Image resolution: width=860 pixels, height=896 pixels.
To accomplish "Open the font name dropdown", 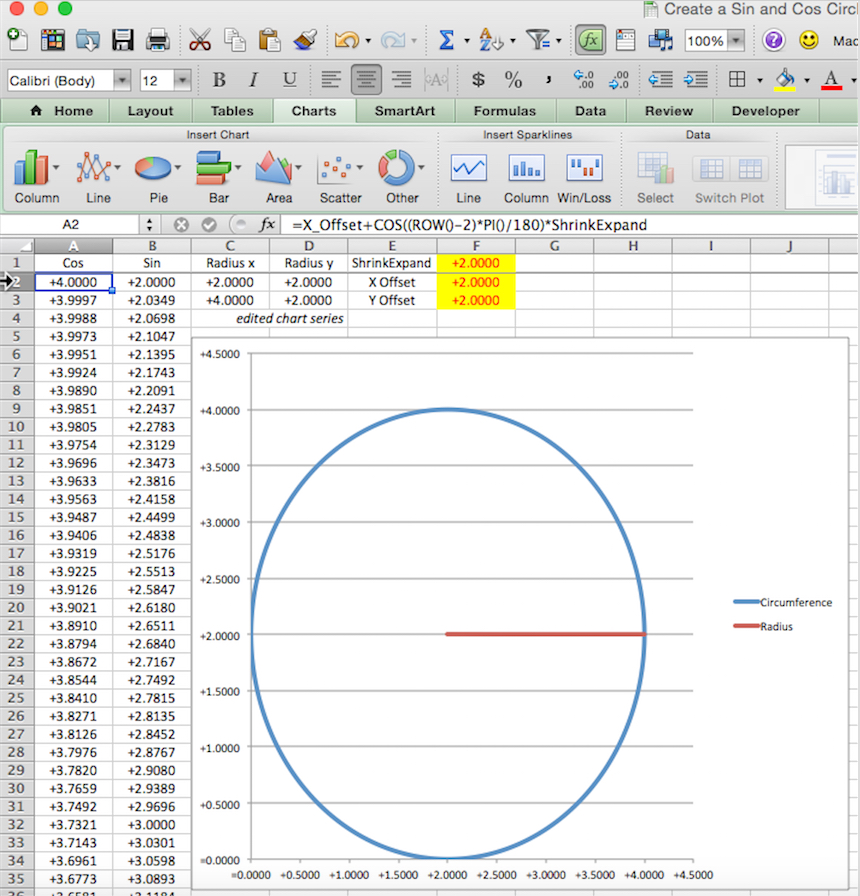I will click(x=122, y=81).
